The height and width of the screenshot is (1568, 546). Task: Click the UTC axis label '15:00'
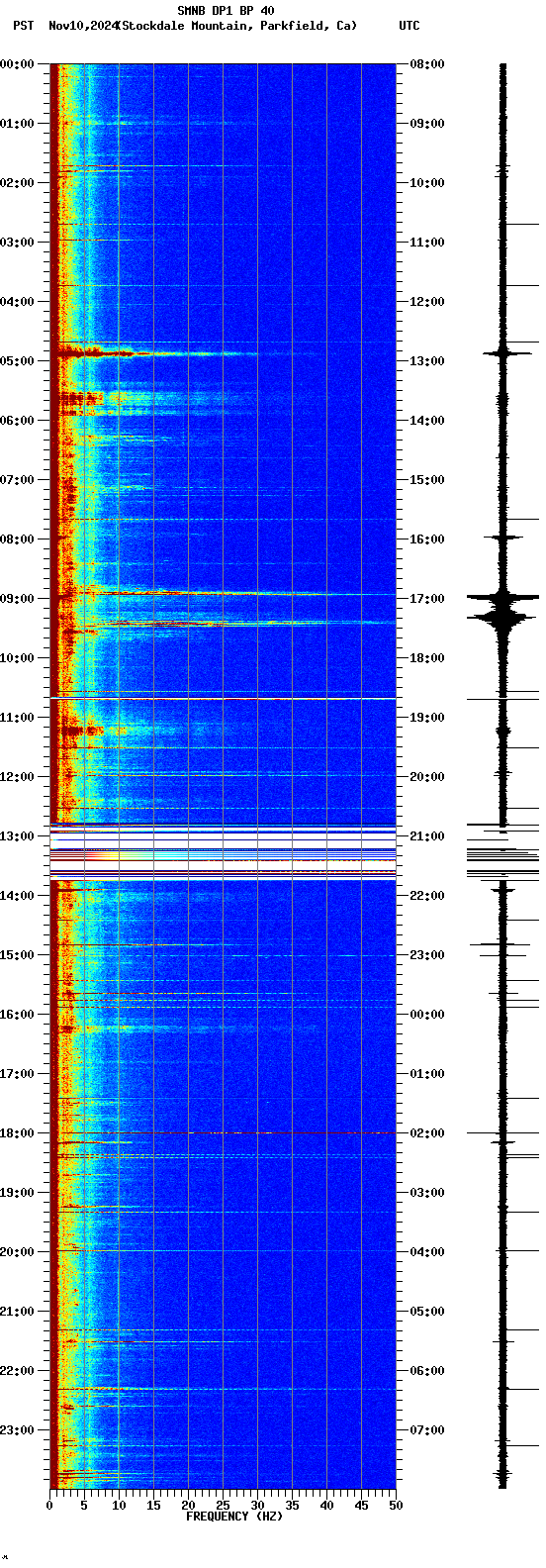(427, 480)
